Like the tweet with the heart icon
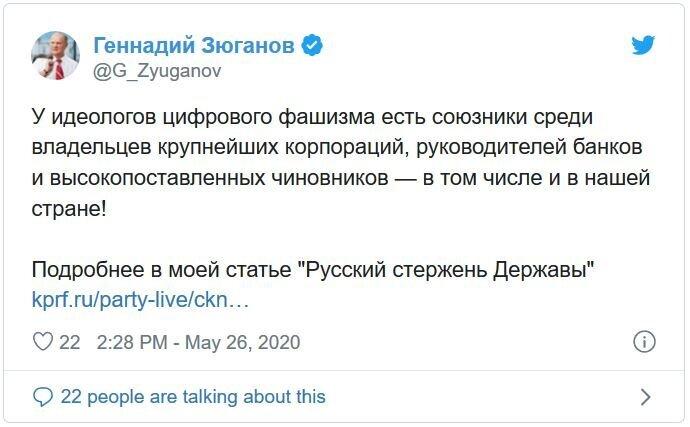 pyautogui.click(x=43, y=342)
